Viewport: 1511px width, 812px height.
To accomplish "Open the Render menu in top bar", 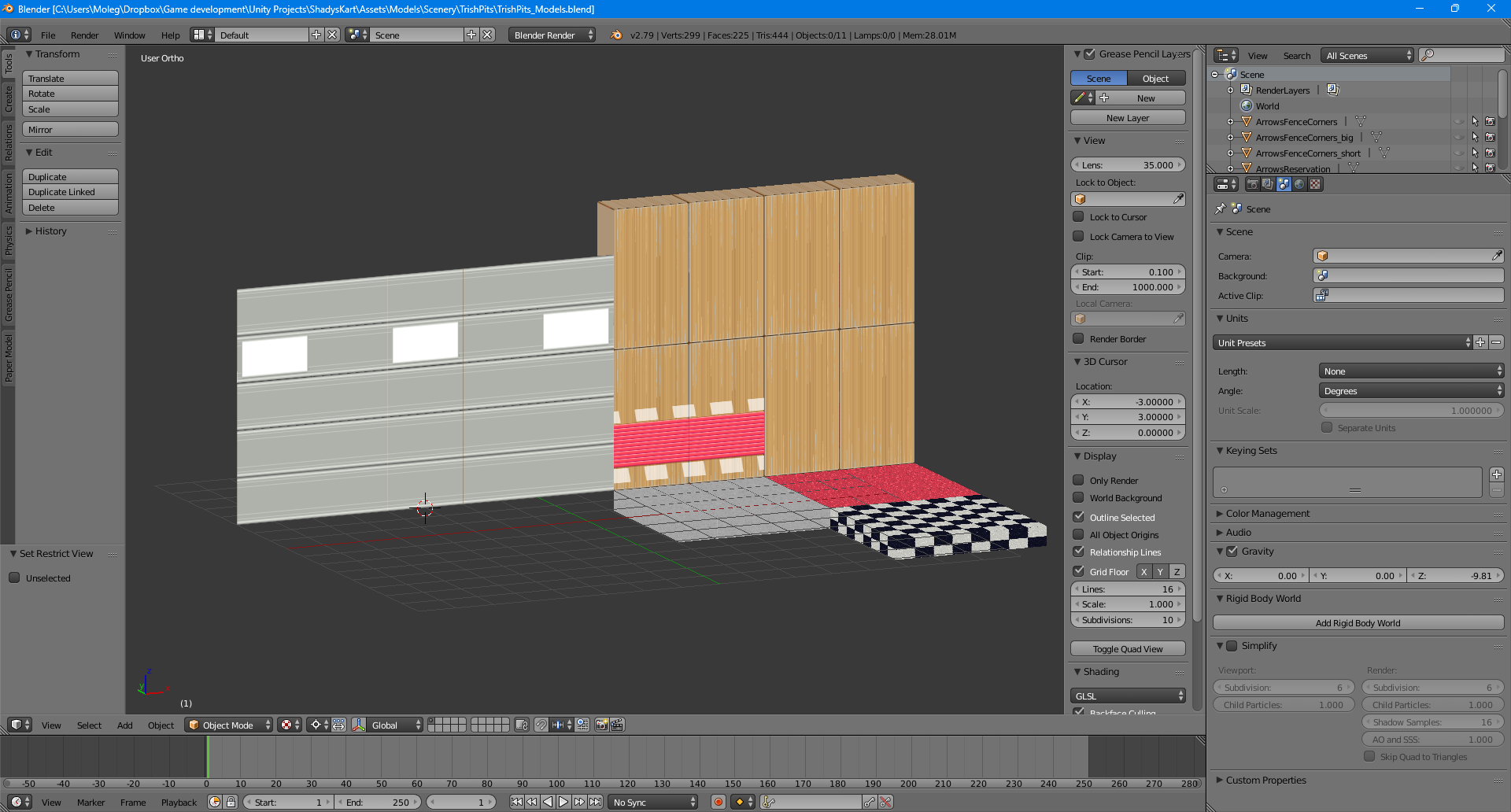I will 84,35.
